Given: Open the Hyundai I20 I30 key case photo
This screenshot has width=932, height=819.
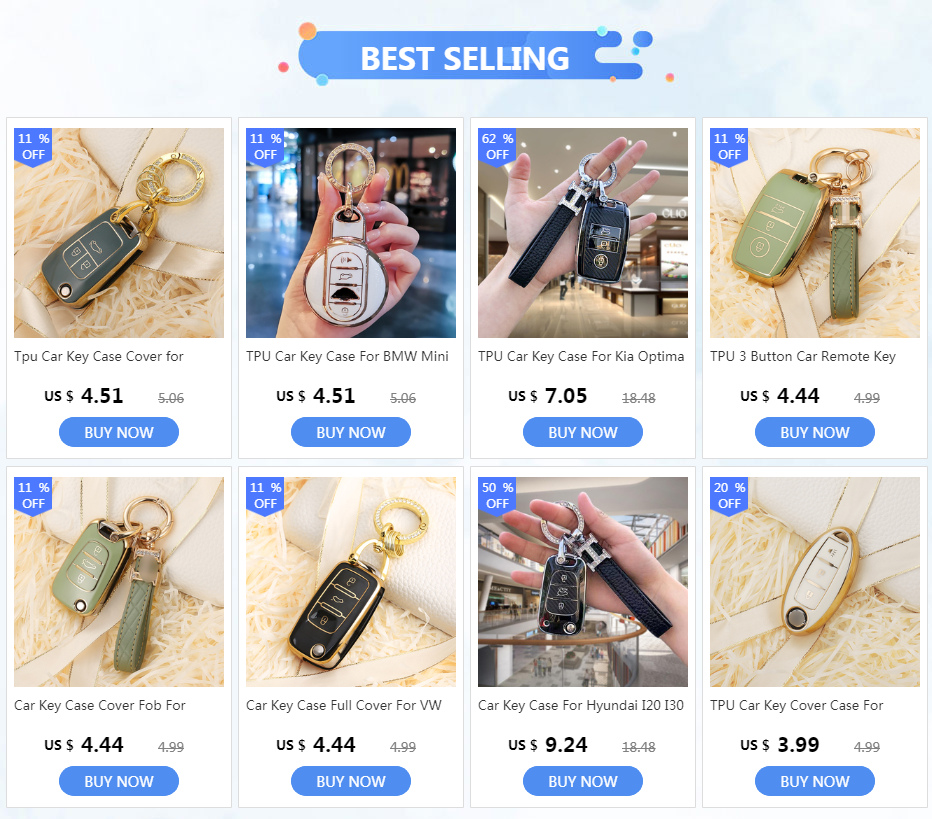Looking at the screenshot, I should (x=582, y=582).
